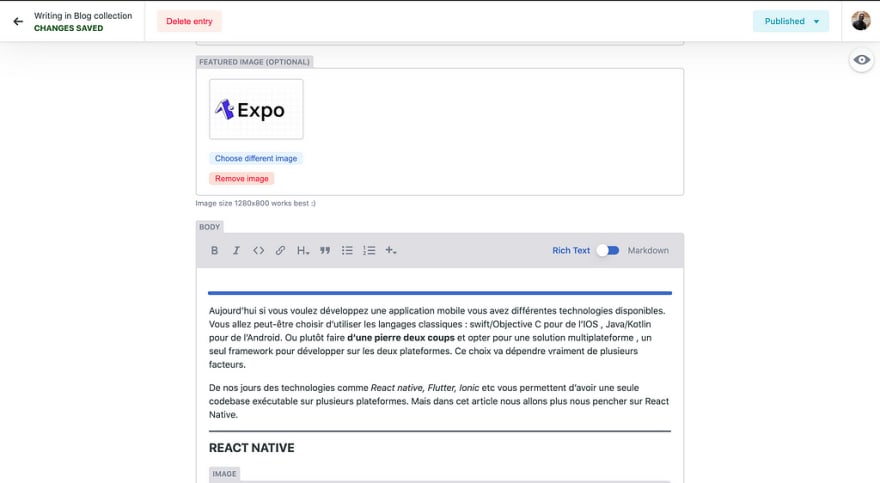This screenshot has height=483, width=880.
Task: Go back using the left arrow
Action: [18, 21]
